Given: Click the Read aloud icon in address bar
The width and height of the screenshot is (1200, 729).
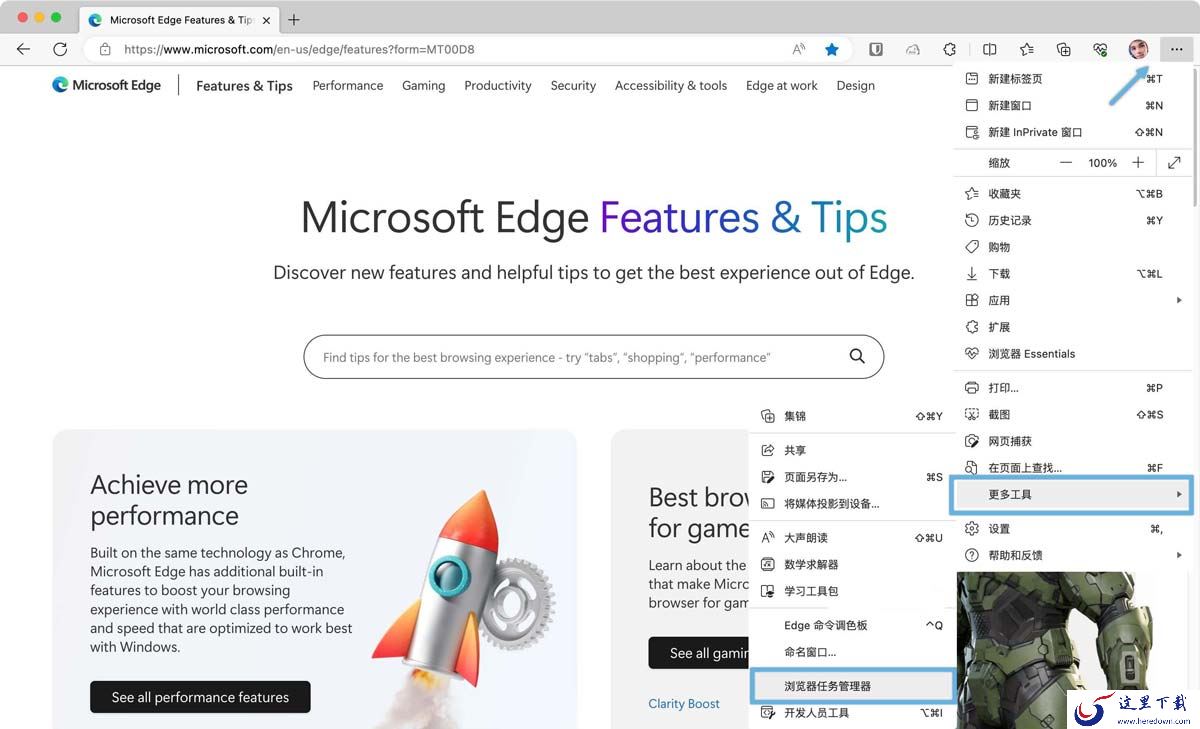Looking at the screenshot, I should (x=799, y=49).
